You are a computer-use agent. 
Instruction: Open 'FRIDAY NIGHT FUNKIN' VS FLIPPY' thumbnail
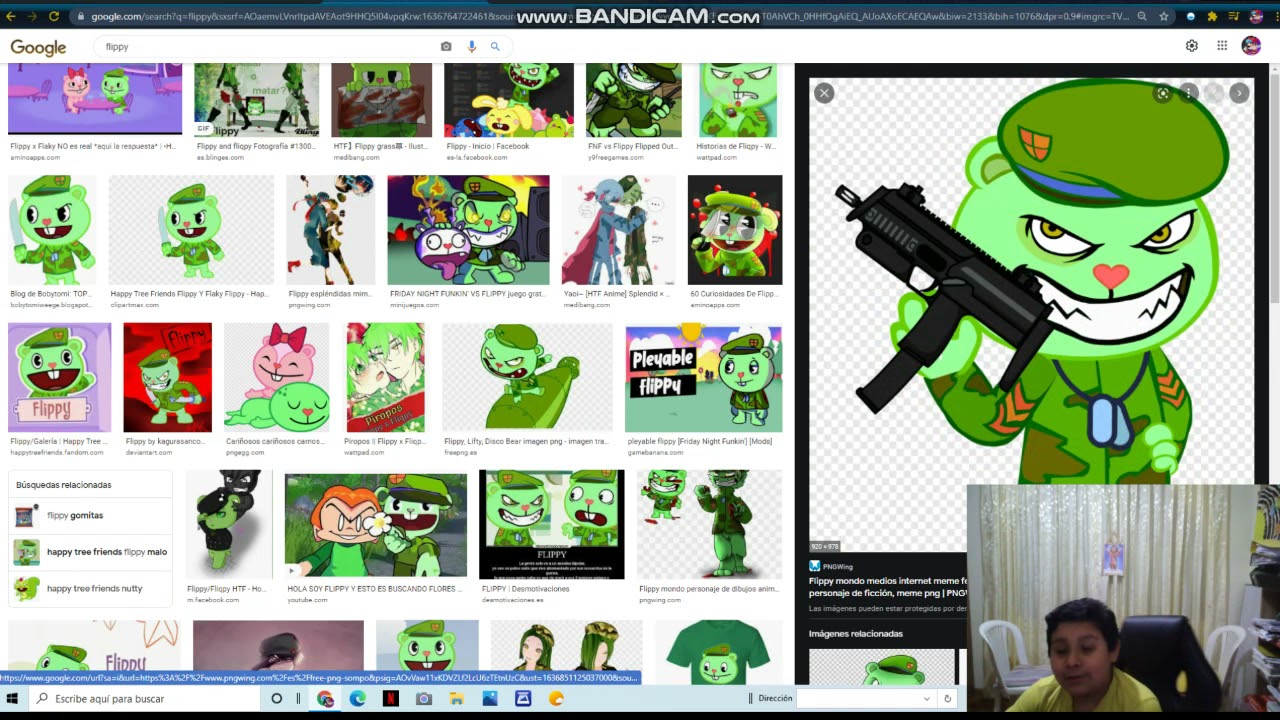[x=468, y=230]
